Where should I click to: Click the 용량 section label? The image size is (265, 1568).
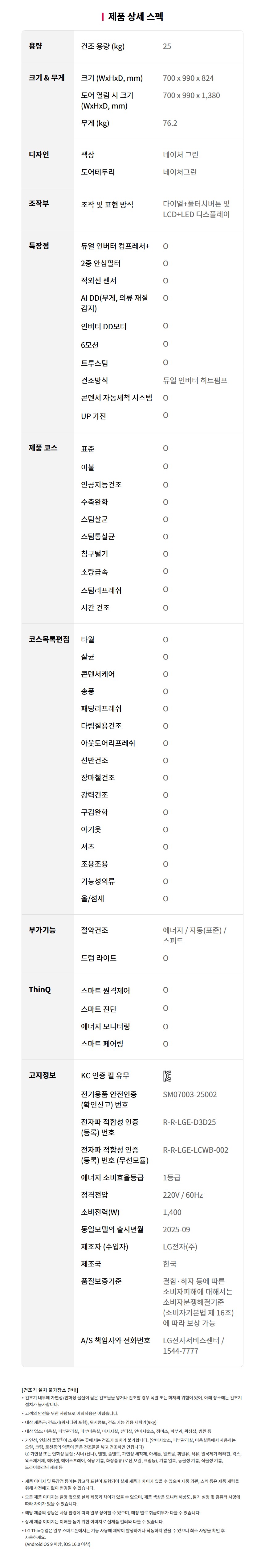[36, 46]
